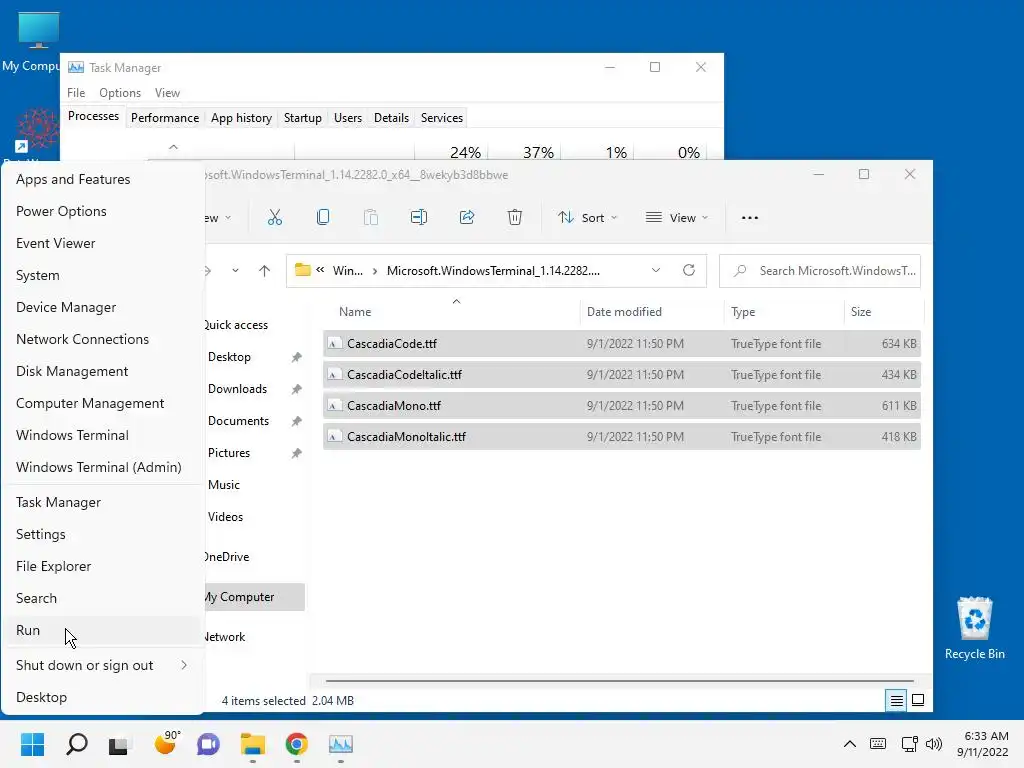
Task: Open the File menu in Task Manager
Action: click(x=76, y=93)
